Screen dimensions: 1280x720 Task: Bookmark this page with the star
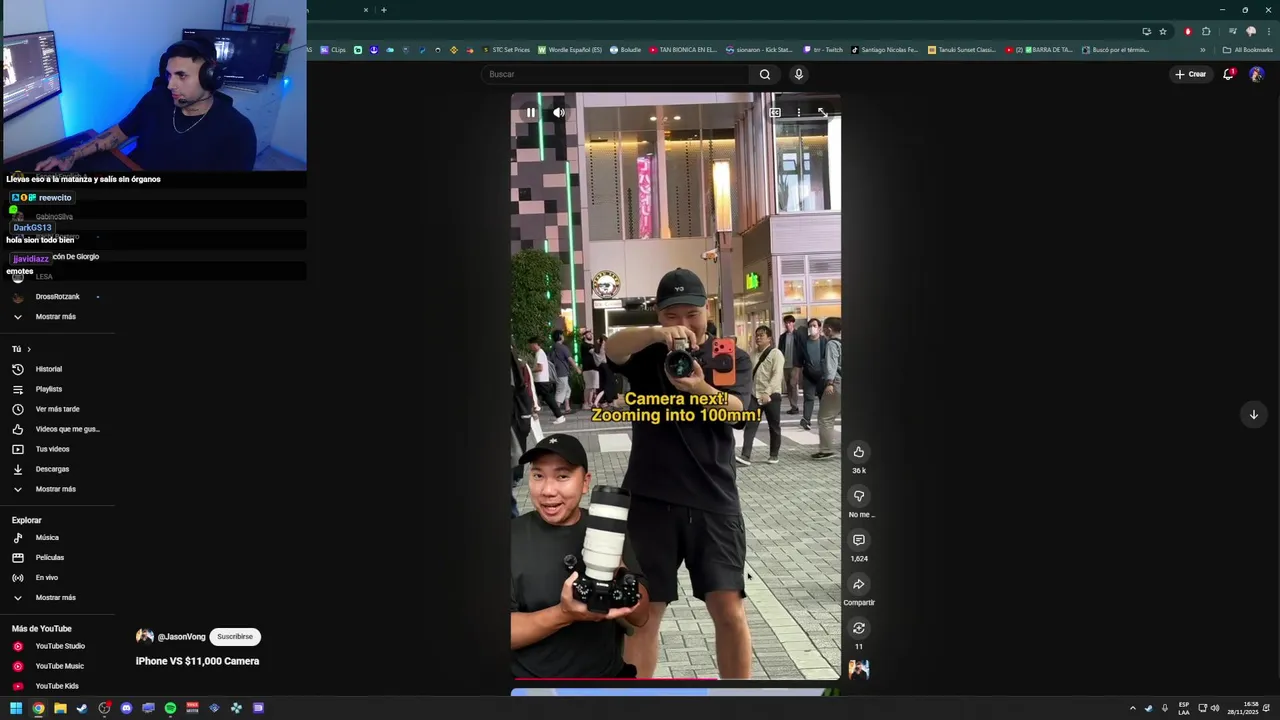coord(1163,31)
